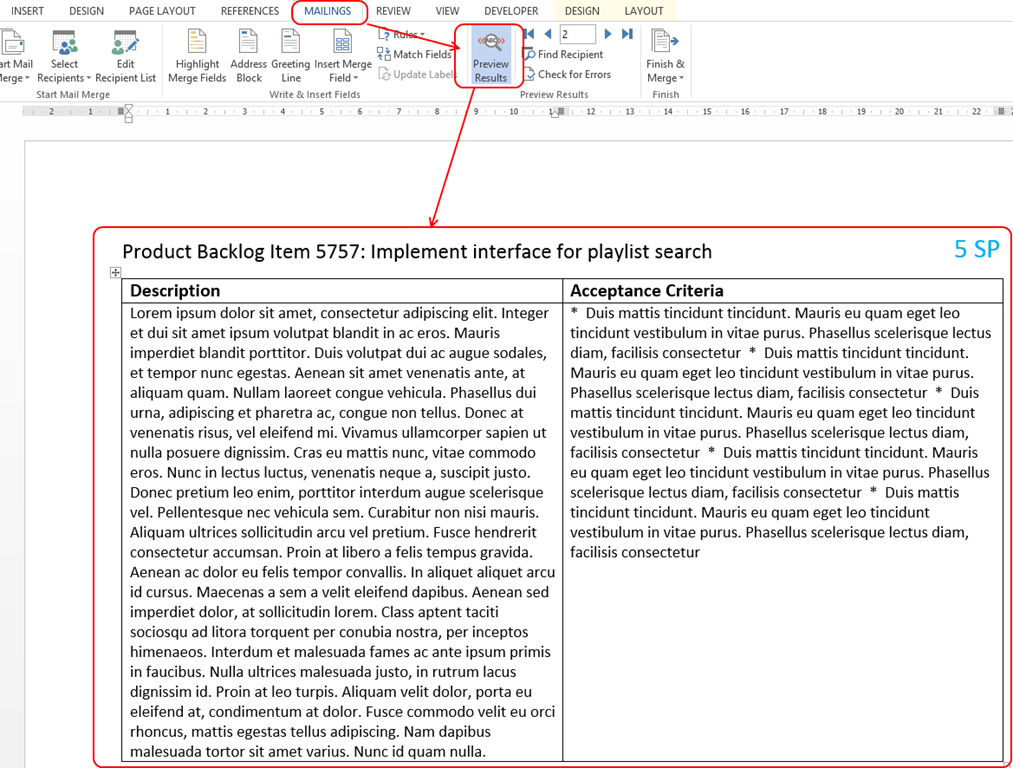Insert an Address Block
Viewport: 1013px width, 768px height.
click(x=248, y=55)
